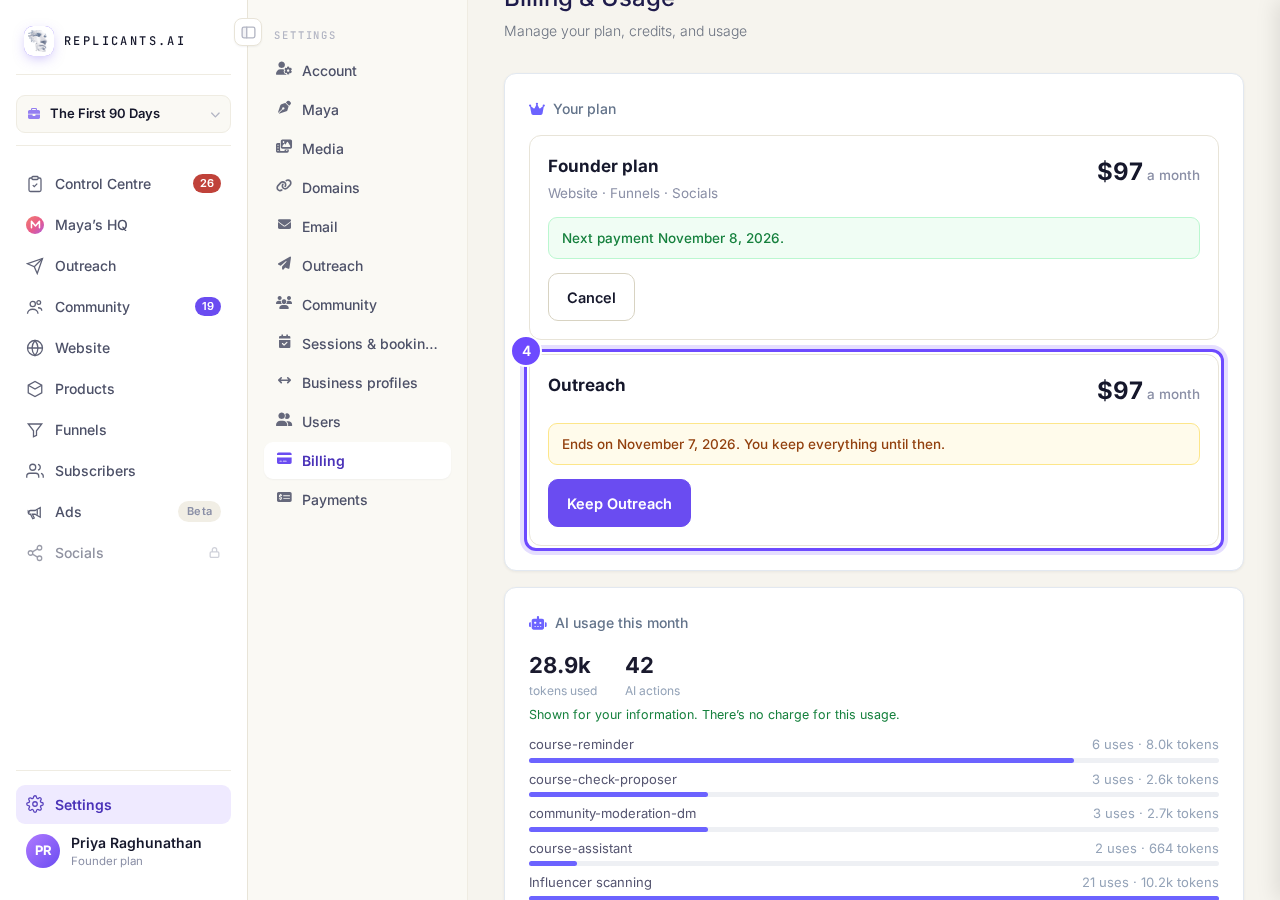Click the Sessions & bookings calendar icon
Screen dimensions: 1280x900
(284, 342)
